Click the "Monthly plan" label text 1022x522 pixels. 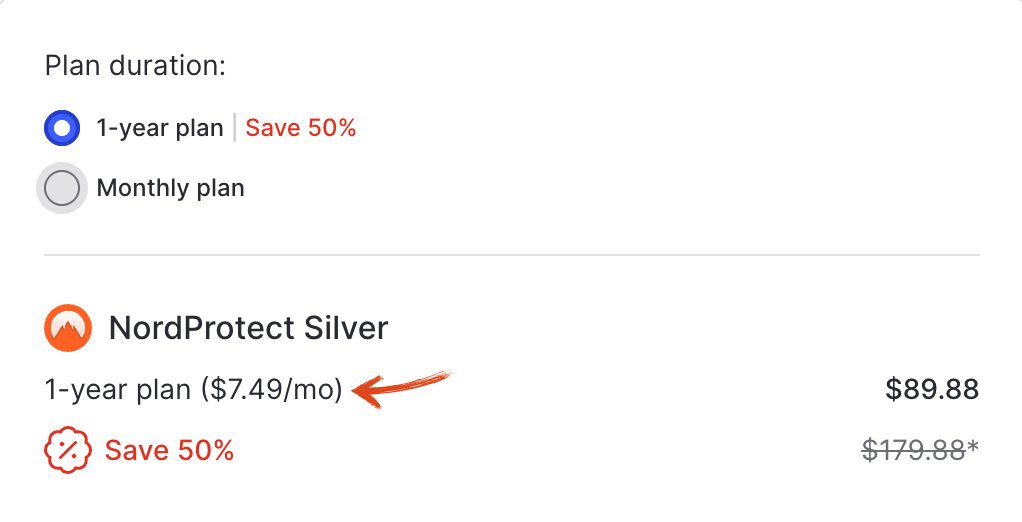[171, 188]
